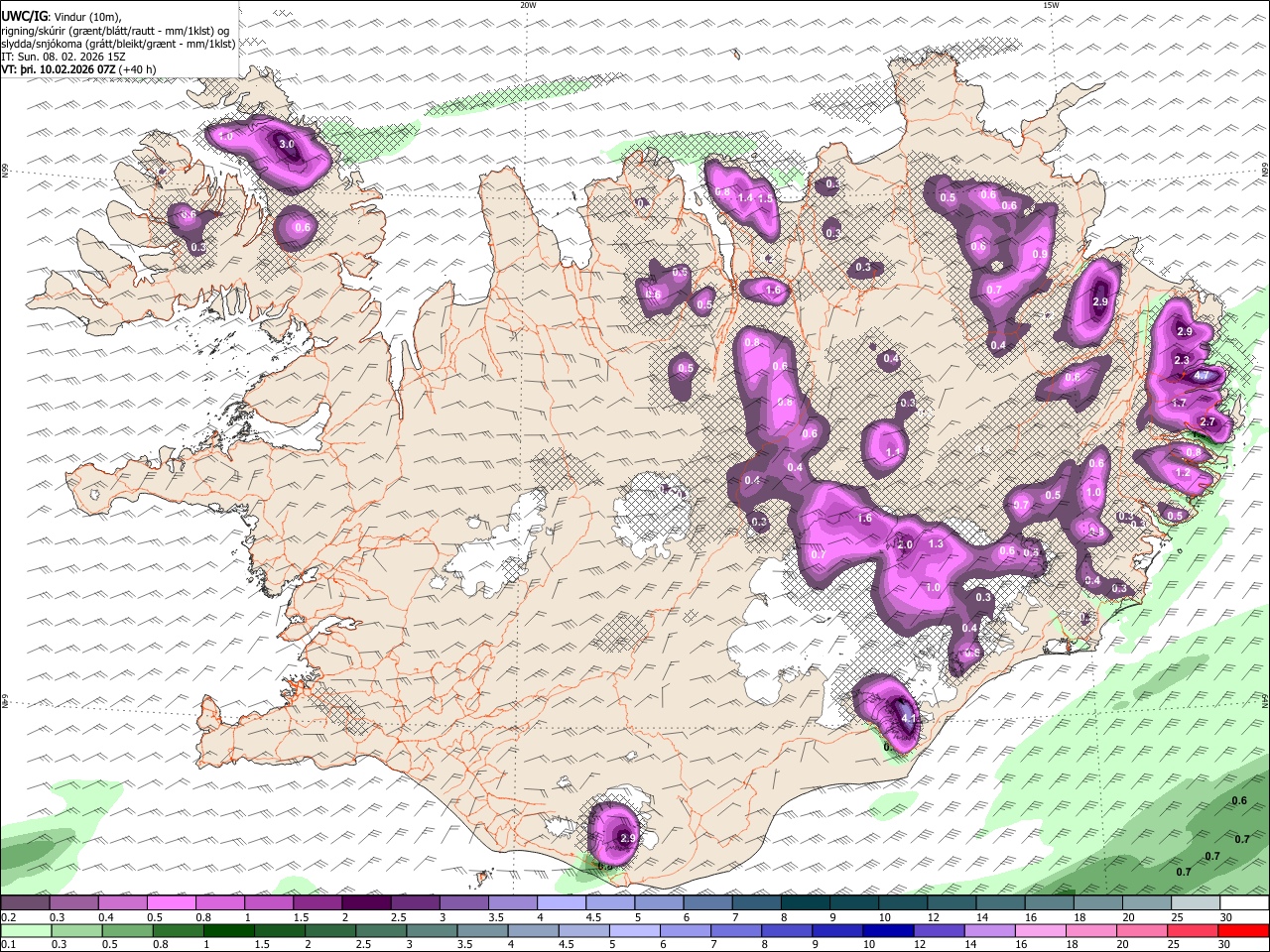This screenshot has height=952, width=1270.
Task: Select dark teal swatch at 9 on upper legend
Action: pos(853,903)
